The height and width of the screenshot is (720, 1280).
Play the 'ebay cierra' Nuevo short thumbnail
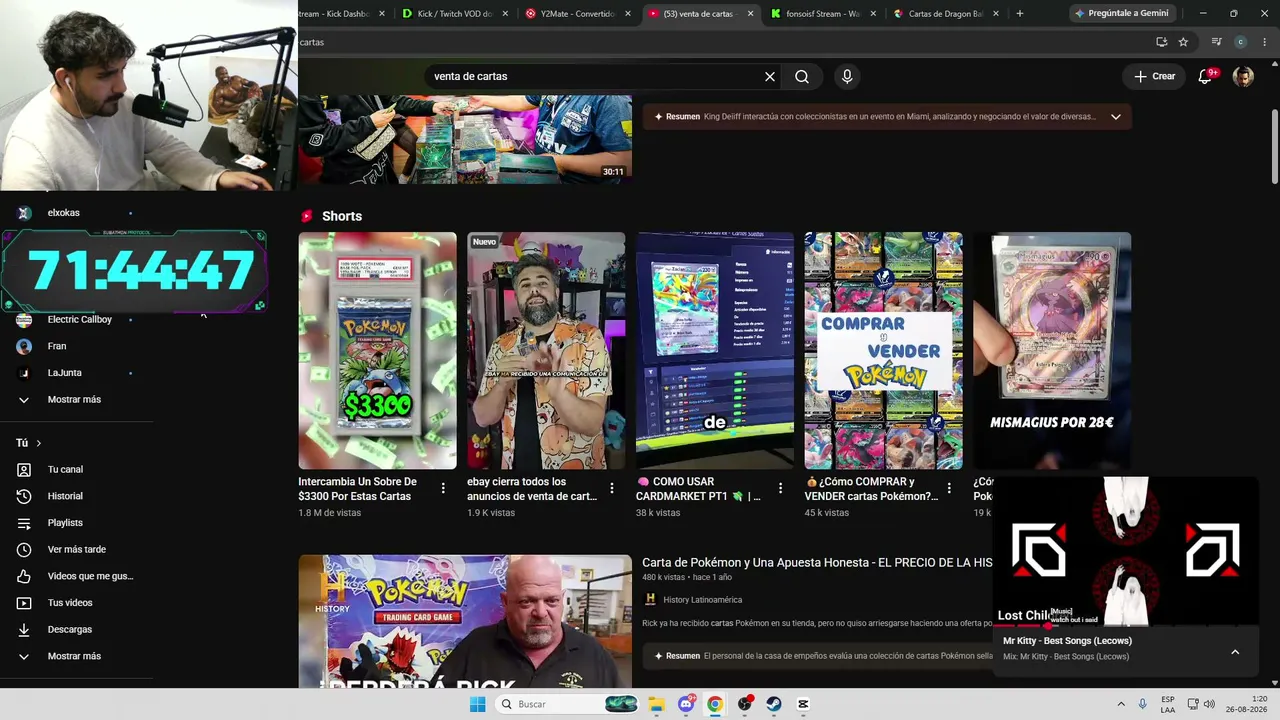(546, 351)
